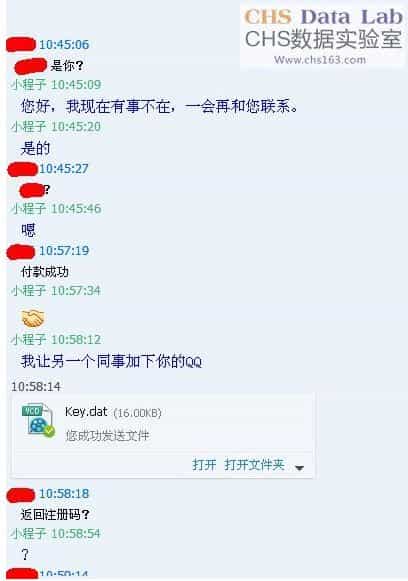Click the redacted sender name at 10:57:19
This screenshot has height=581, width=408.
pyautogui.click(x=21, y=252)
